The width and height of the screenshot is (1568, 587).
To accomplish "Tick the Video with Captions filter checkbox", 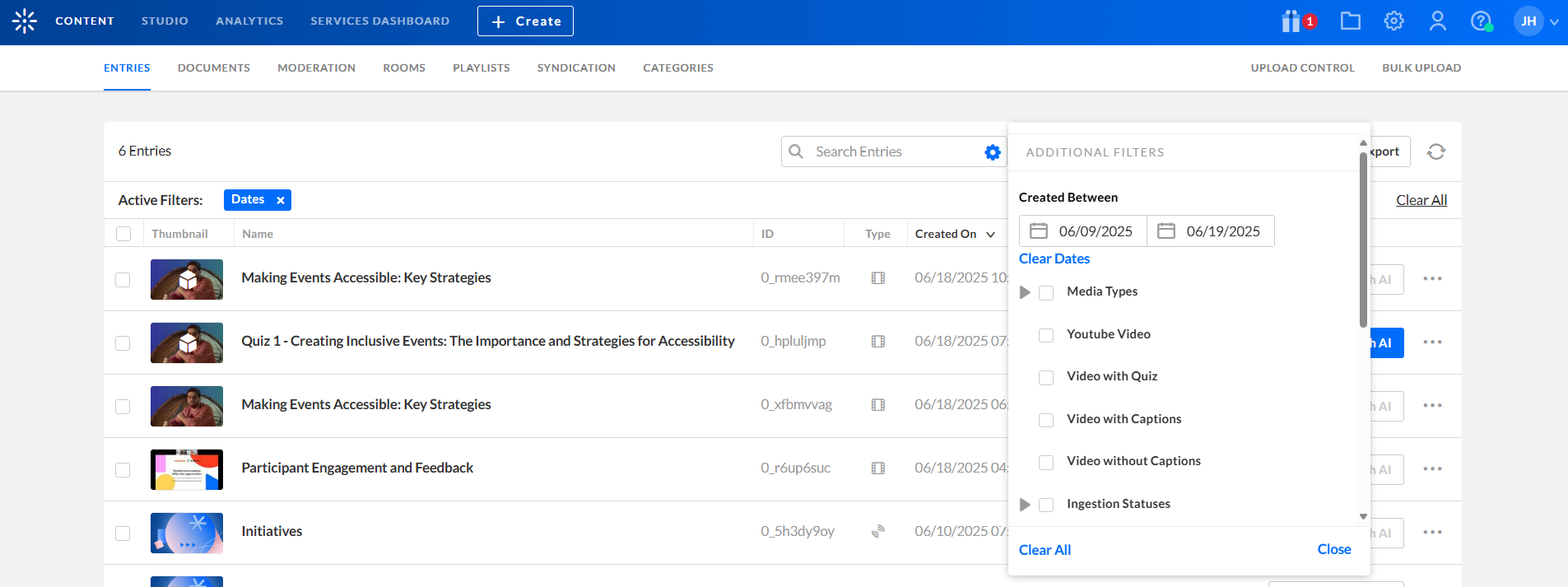I will click(x=1046, y=420).
